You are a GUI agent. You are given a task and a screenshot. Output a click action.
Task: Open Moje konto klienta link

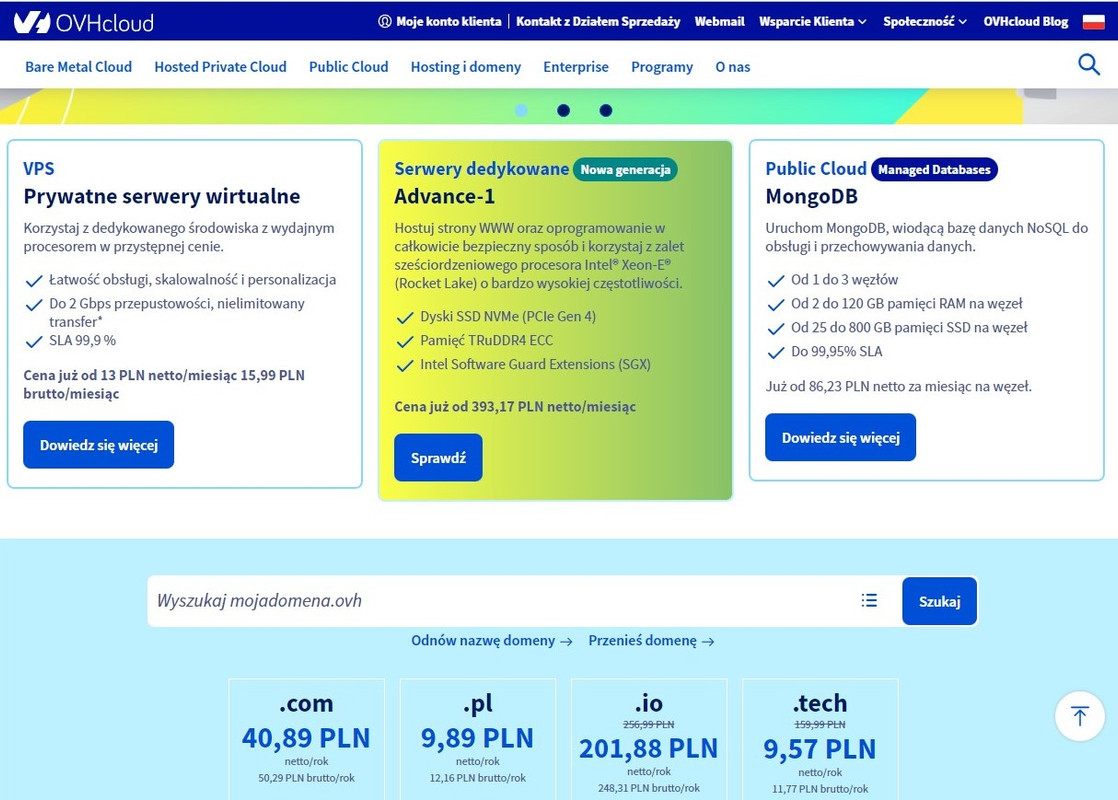click(448, 21)
